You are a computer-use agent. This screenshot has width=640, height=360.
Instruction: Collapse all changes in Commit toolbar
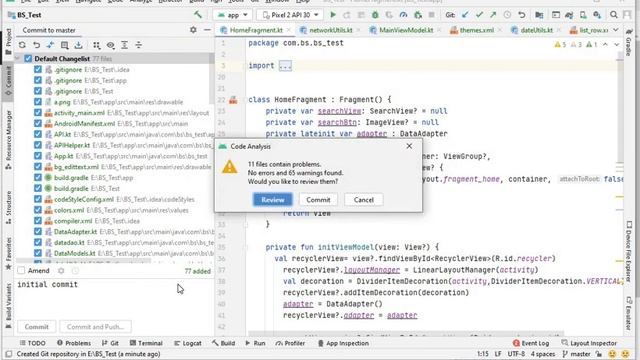[138, 45]
